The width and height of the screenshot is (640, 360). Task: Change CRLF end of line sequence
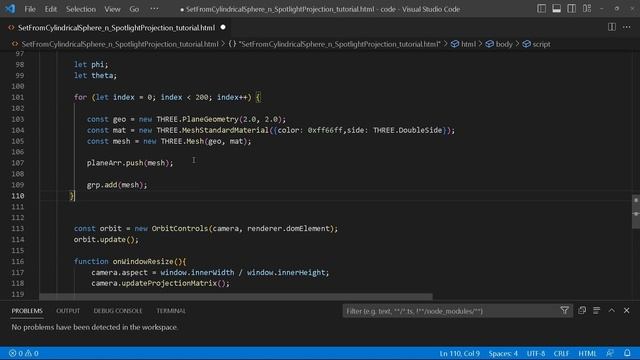[561, 353]
